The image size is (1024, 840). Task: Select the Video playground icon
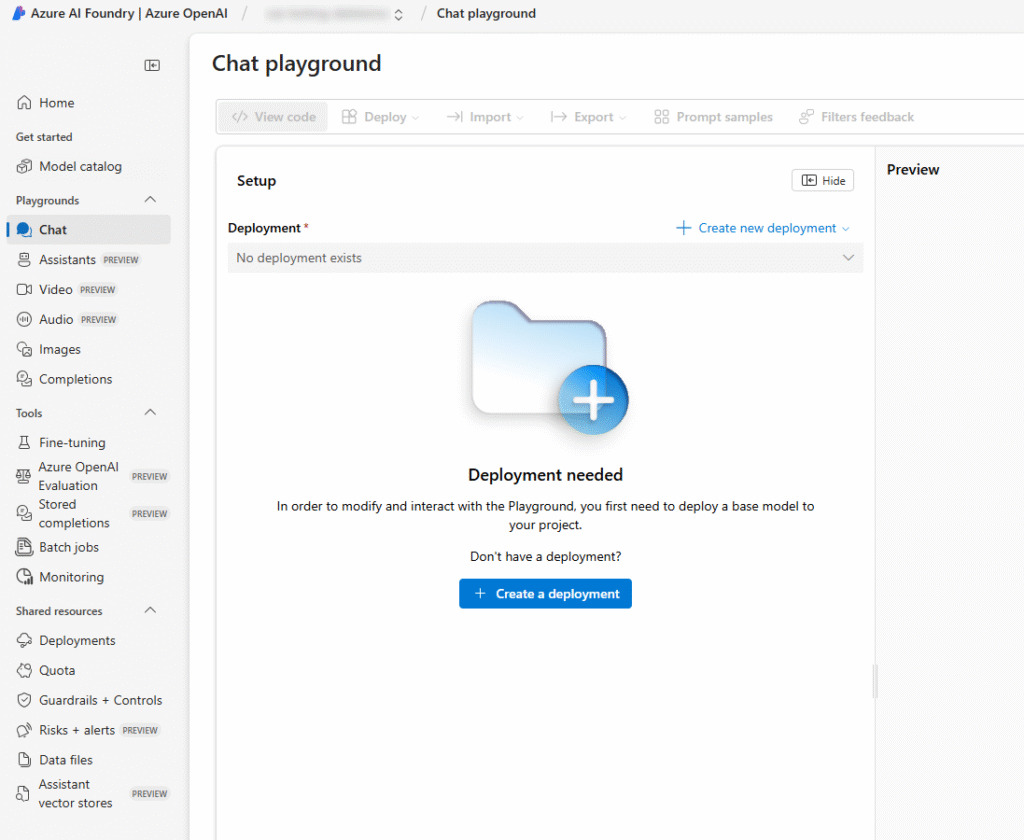pos(25,290)
